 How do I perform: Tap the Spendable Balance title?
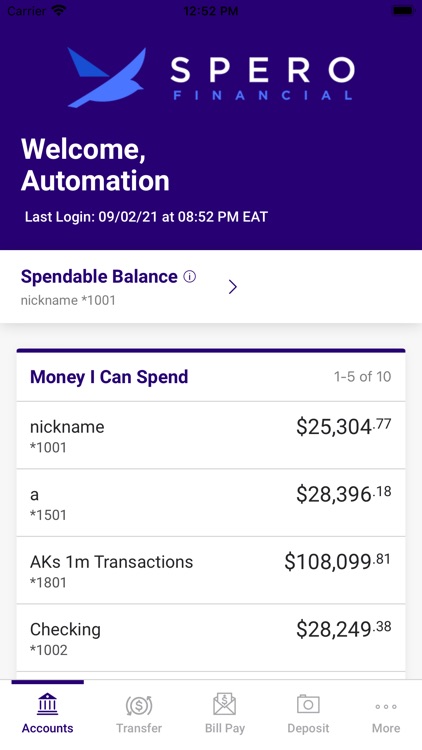tap(99, 276)
